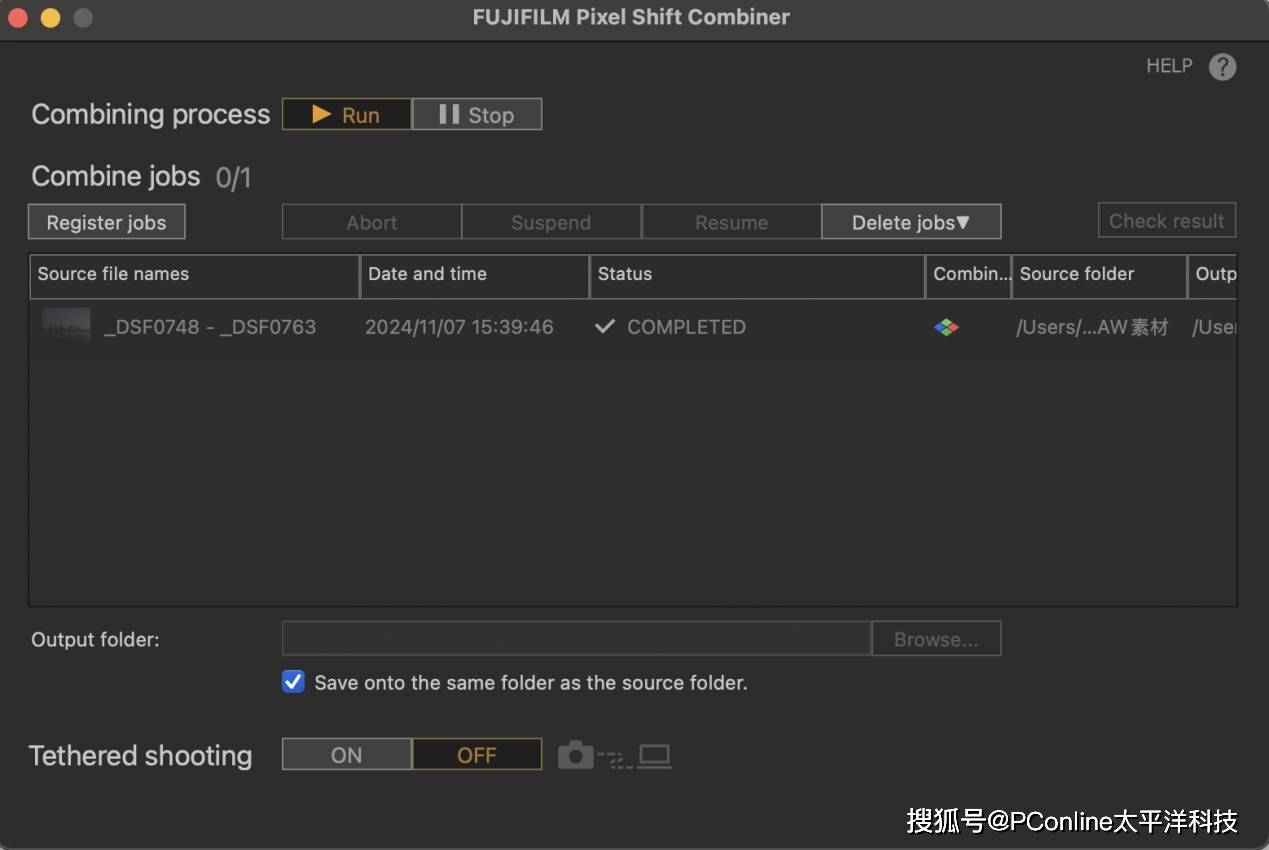Click the Browse... output folder button
The height and width of the screenshot is (850, 1269).
coord(935,639)
